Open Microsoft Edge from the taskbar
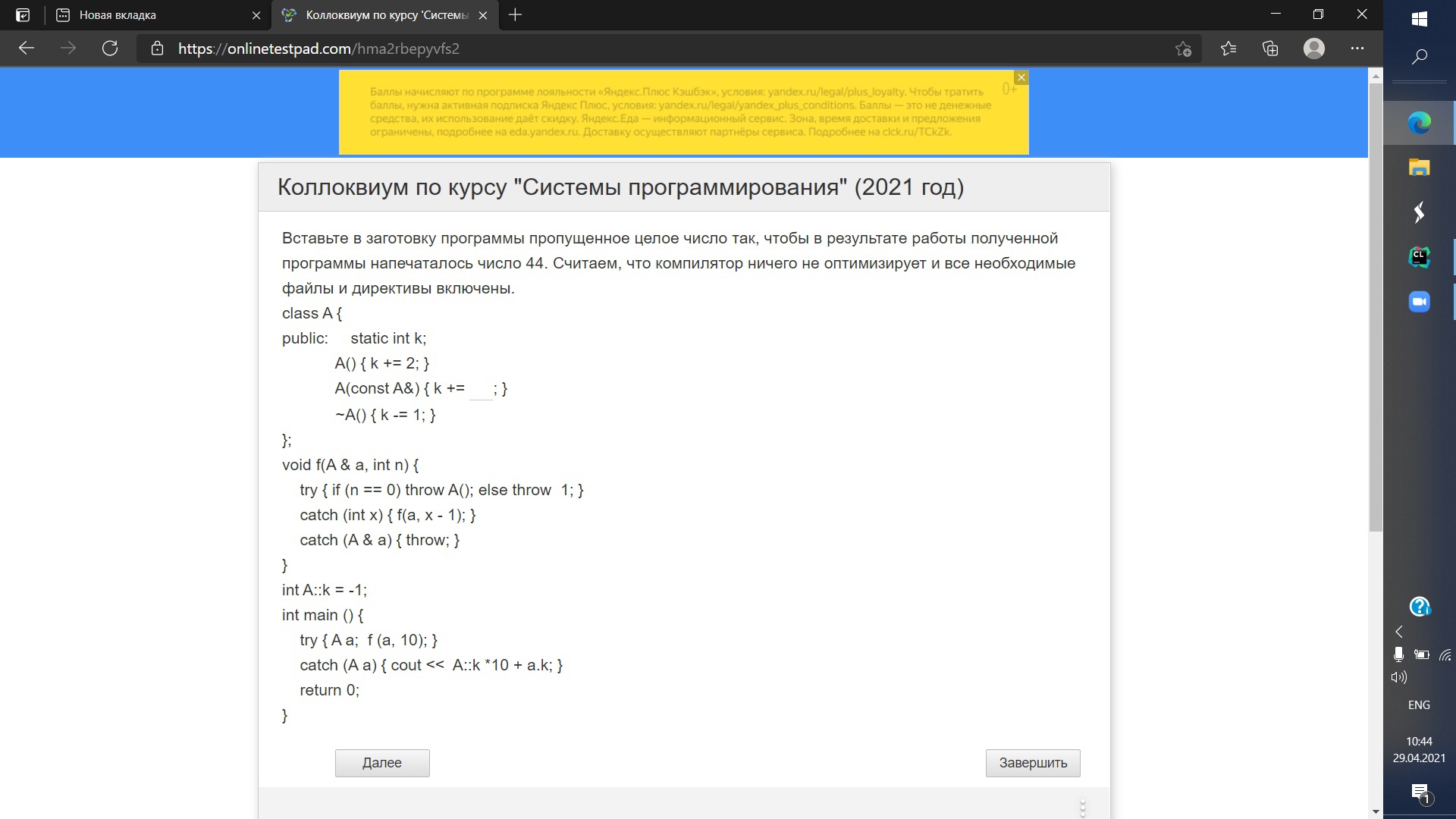 pyautogui.click(x=1420, y=123)
